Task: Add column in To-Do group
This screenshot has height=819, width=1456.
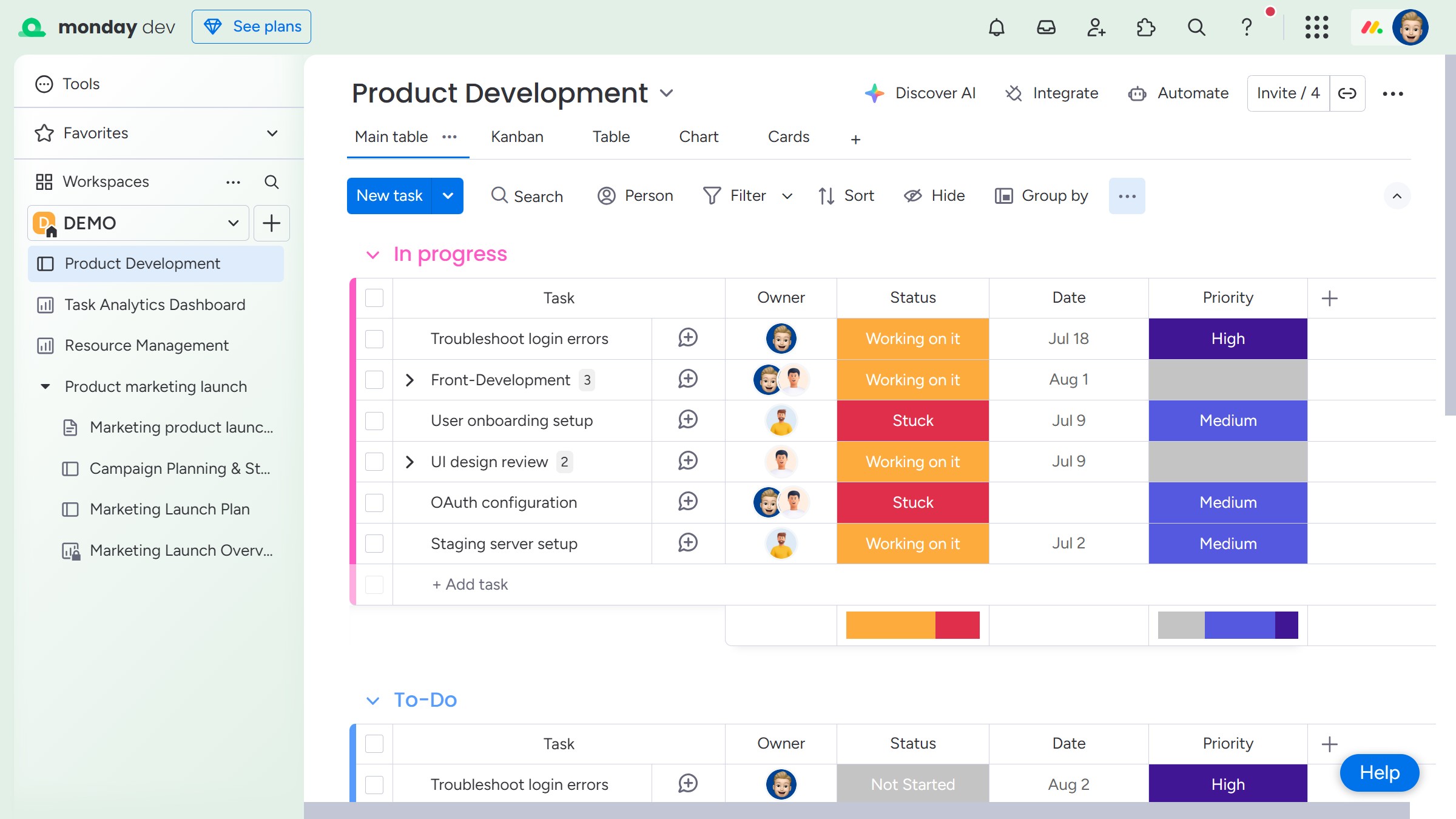Action: point(1329,744)
